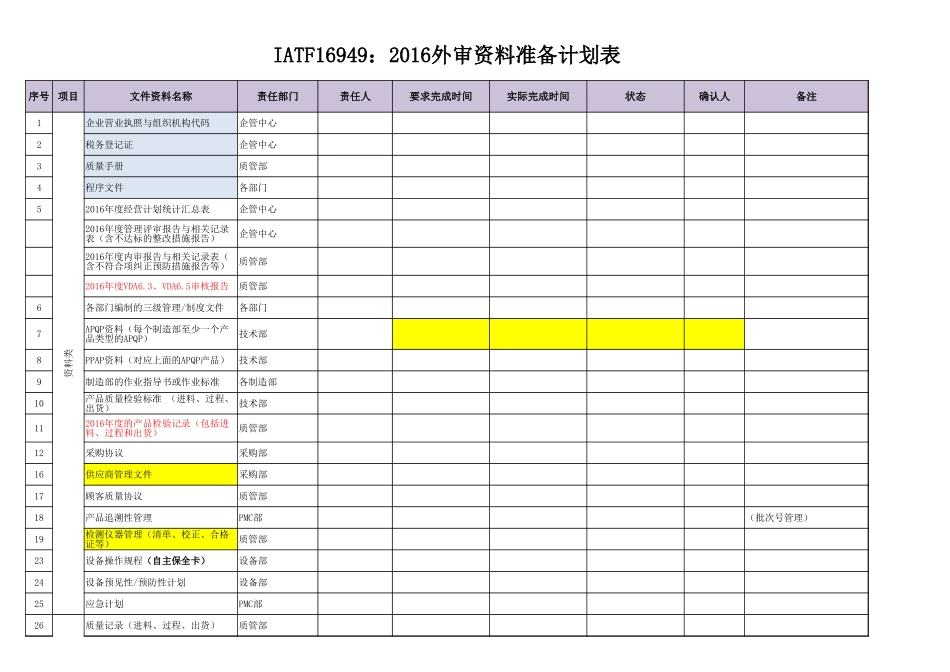The image size is (950, 672).
Task: Click the 采购协议 cell
Action: pos(110,452)
